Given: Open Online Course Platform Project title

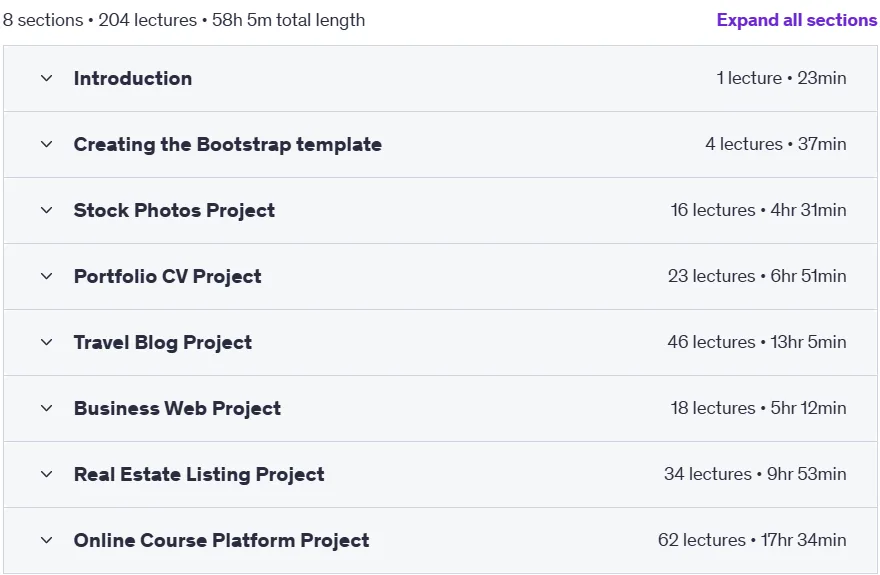Looking at the screenshot, I should tap(222, 541).
